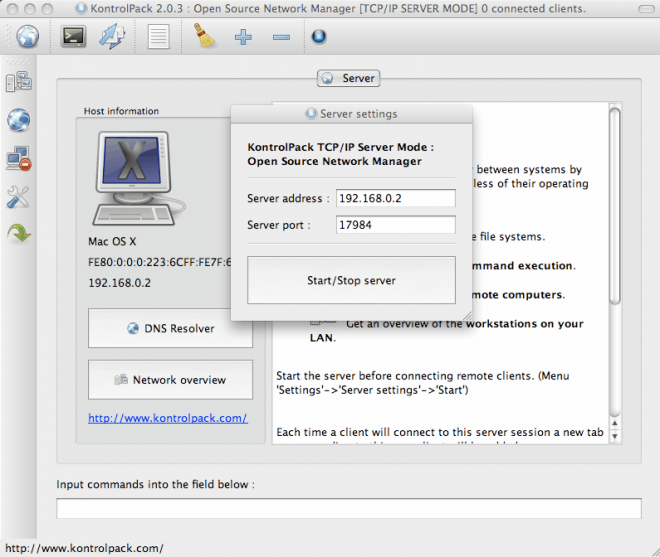The height and width of the screenshot is (557, 660).
Task: Click the disconnect computer sidebar icon
Action: (18, 158)
